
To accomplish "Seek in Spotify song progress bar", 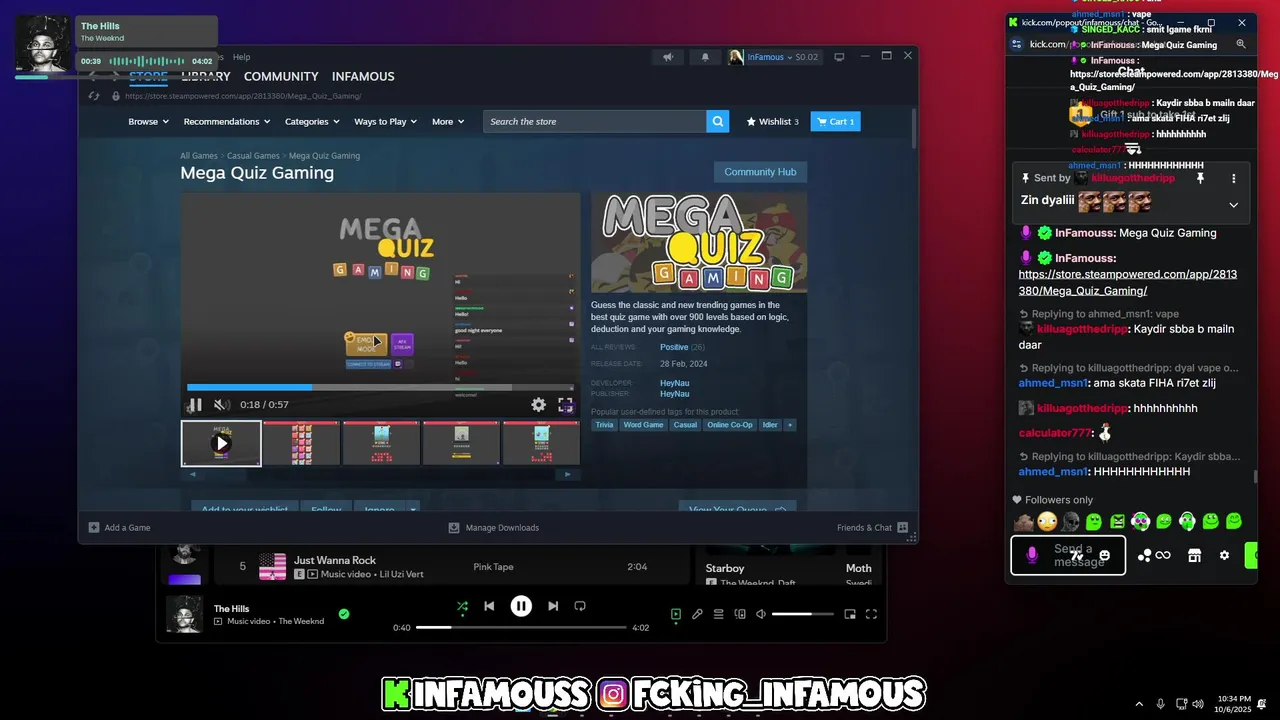I will (520, 627).
